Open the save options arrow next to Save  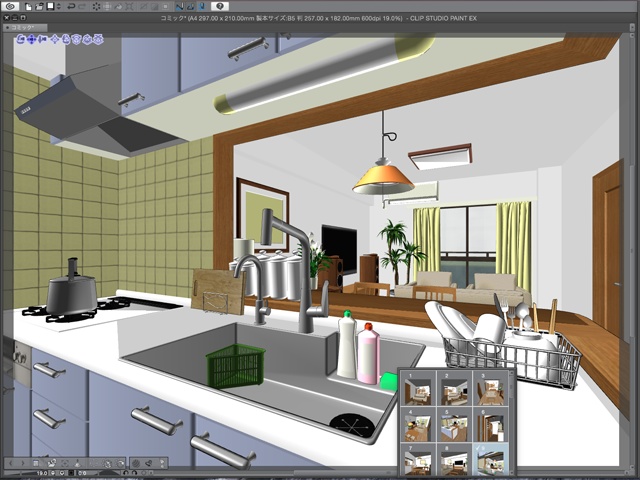pyautogui.click(x=59, y=7)
